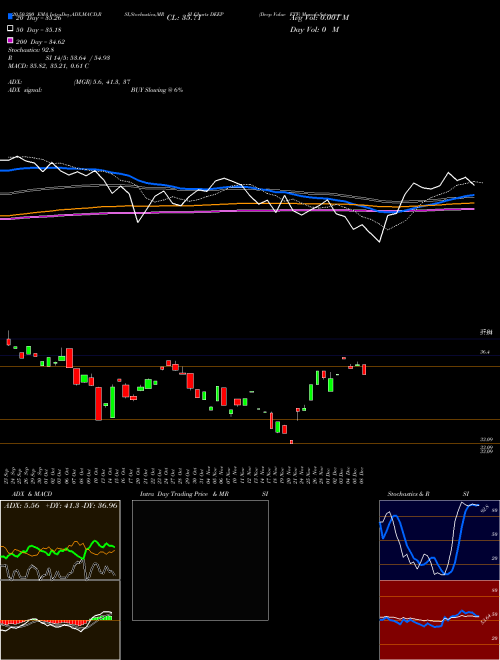This screenshot has height=660, width=500.
Task: Click the magenta 200 Day legend swatch
Action: (11, 40)
